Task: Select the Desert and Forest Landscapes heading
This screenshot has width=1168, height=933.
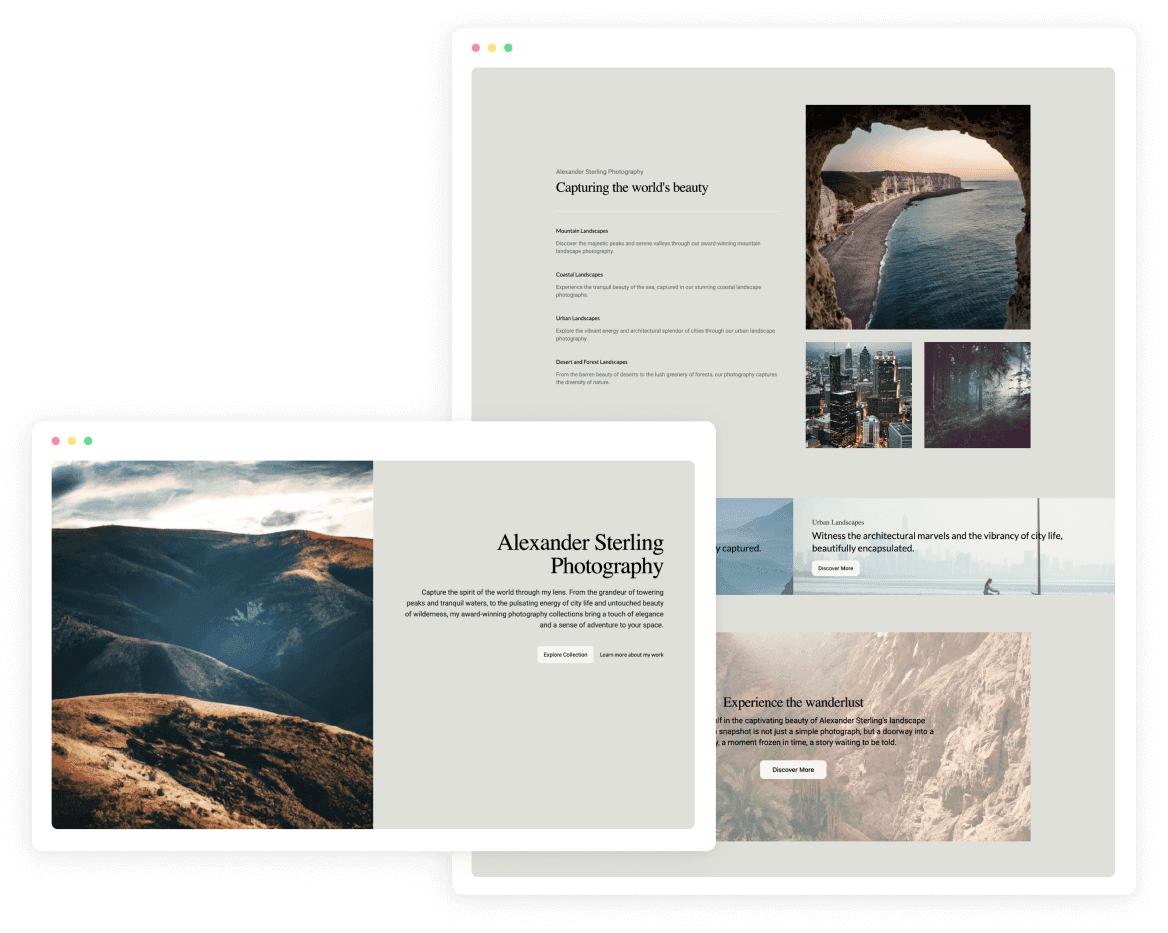Action: click(591, 362)
